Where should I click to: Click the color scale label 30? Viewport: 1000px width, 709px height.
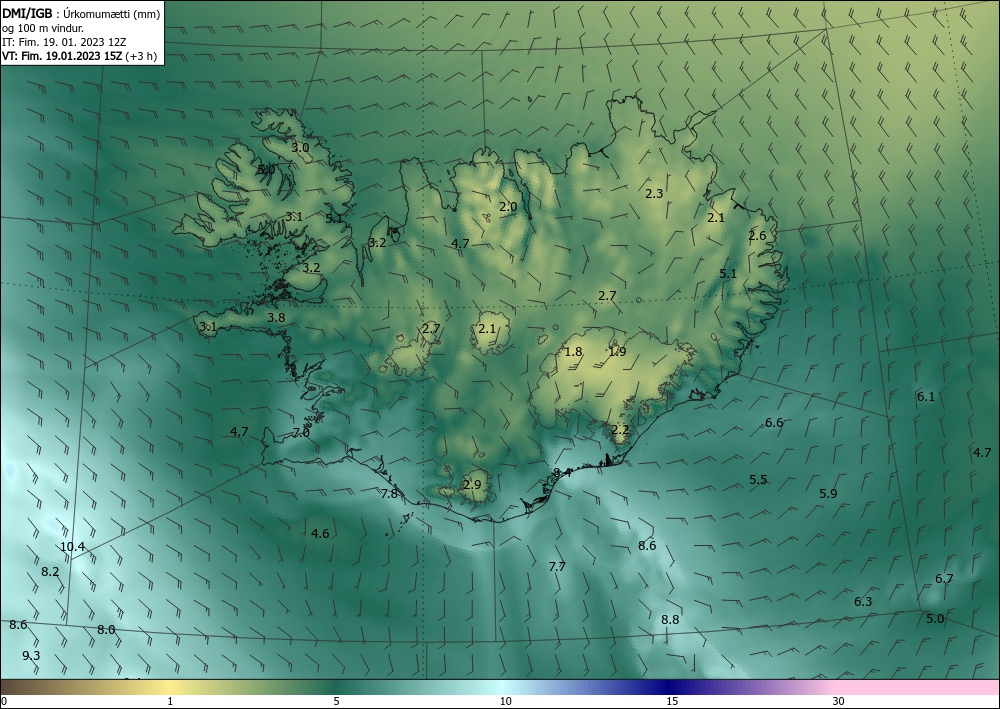tap(839, 702)
